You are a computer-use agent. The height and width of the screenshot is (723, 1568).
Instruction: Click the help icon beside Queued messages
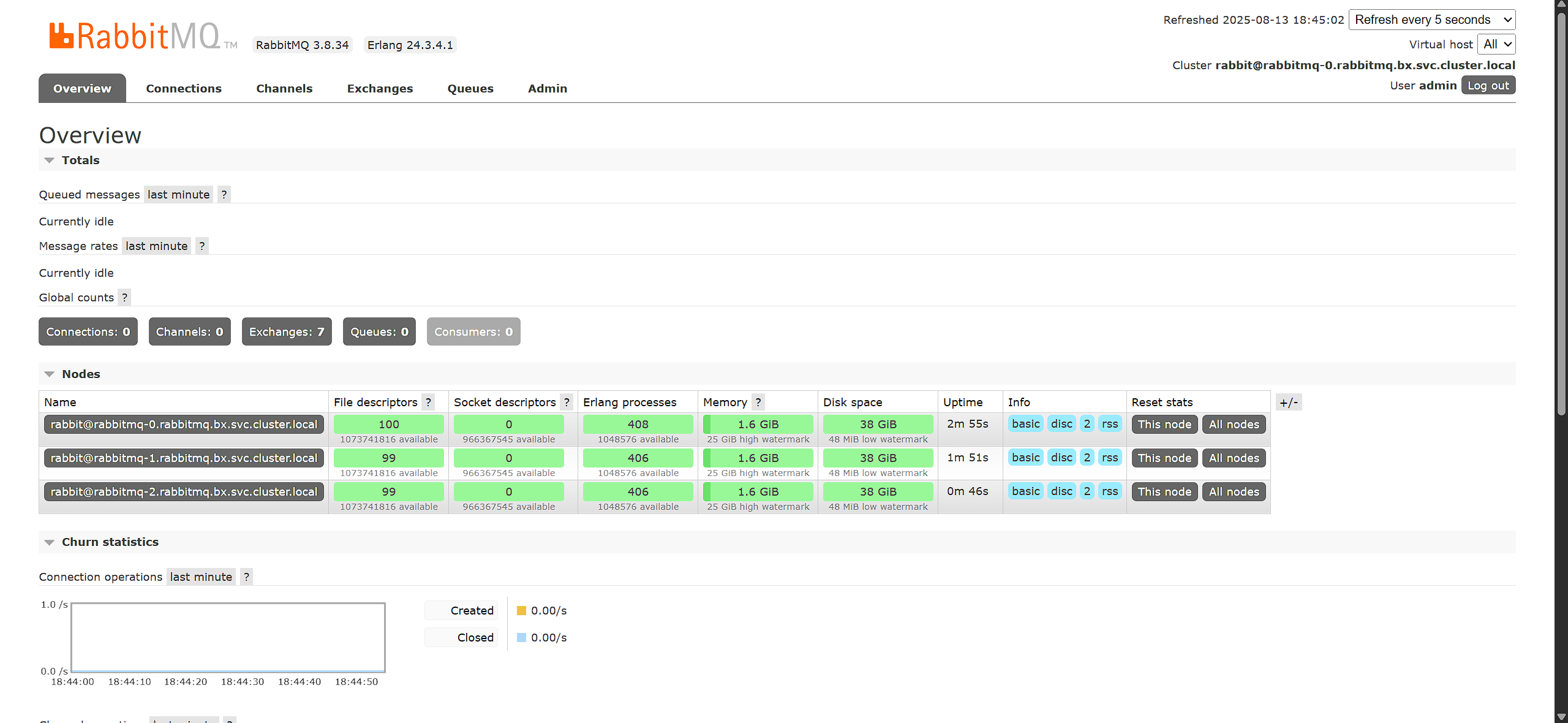pyautogui.click(x=224, y=195)
